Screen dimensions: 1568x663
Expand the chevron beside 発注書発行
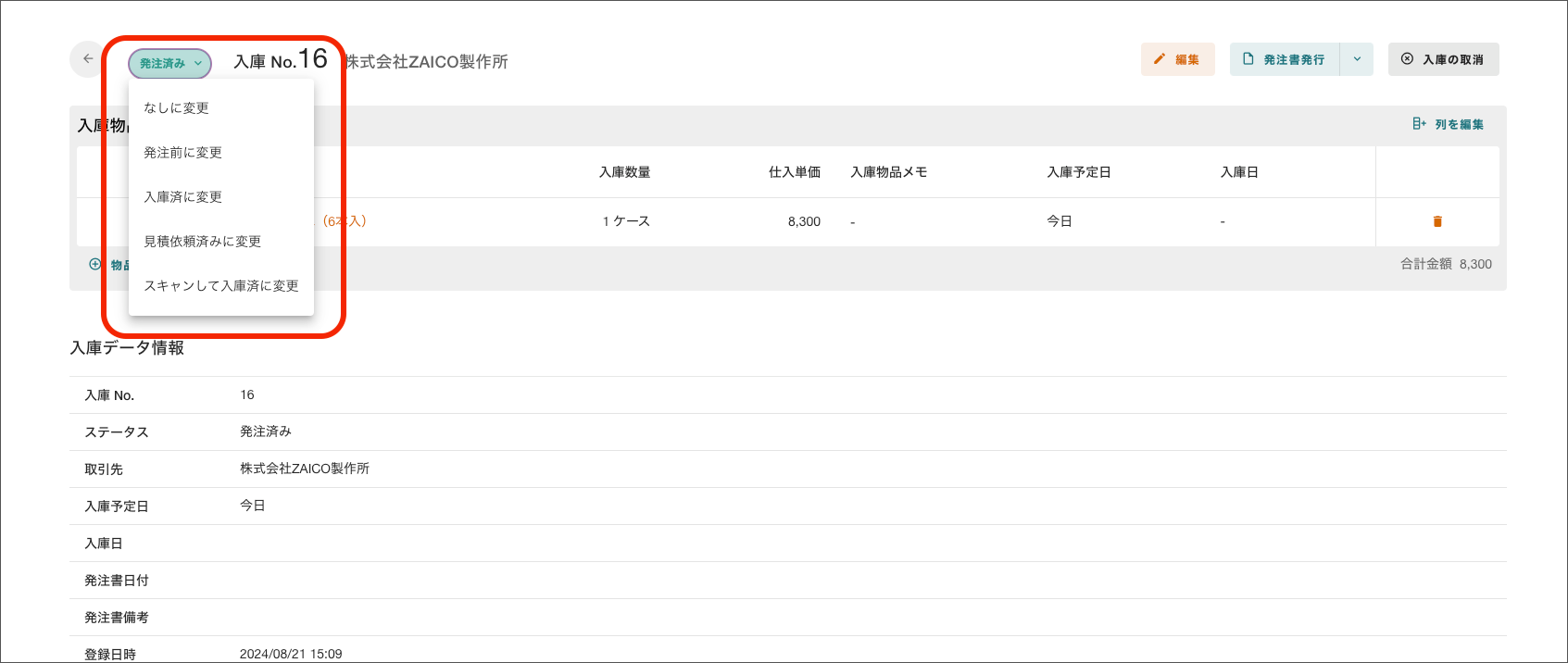[x=1357, y=59]
